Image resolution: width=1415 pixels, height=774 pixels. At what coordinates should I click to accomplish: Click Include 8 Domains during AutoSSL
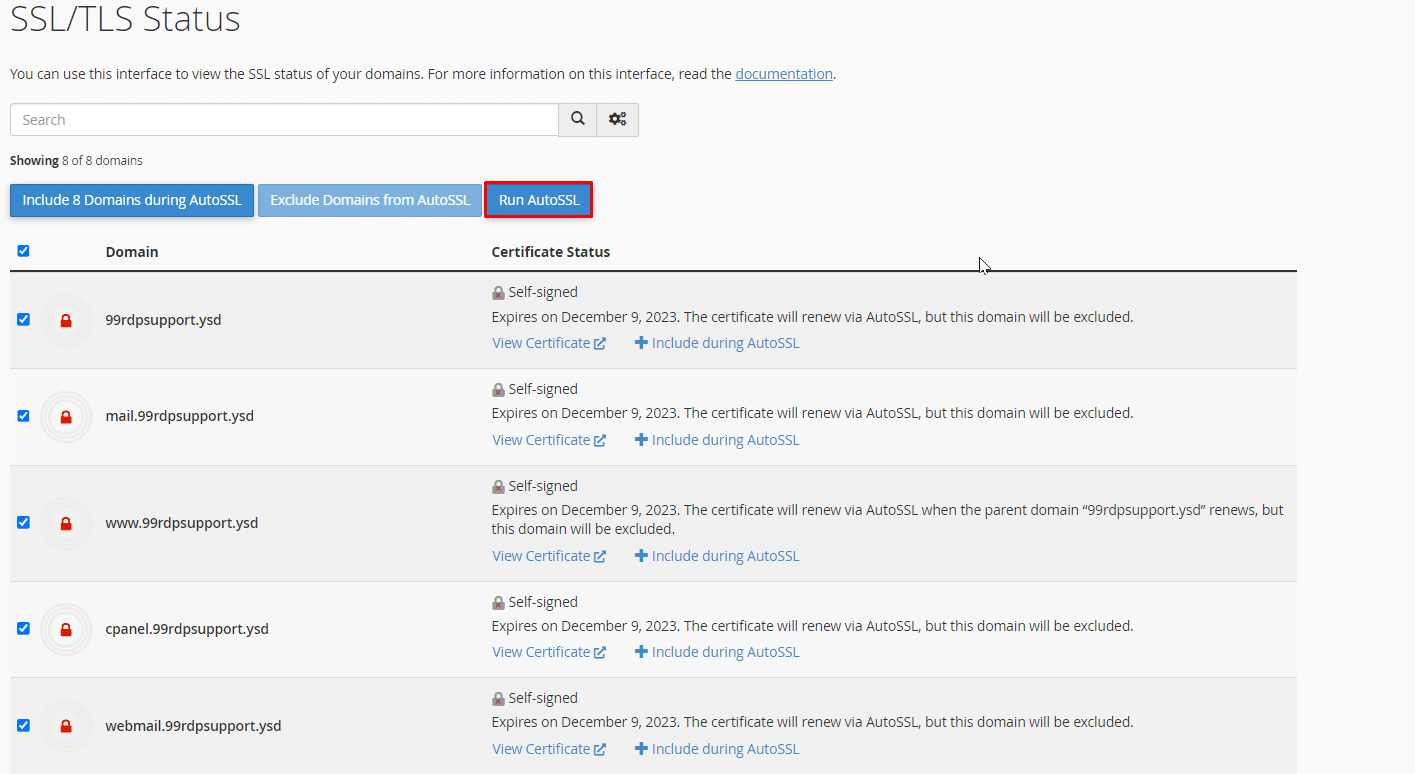[132, 200]
